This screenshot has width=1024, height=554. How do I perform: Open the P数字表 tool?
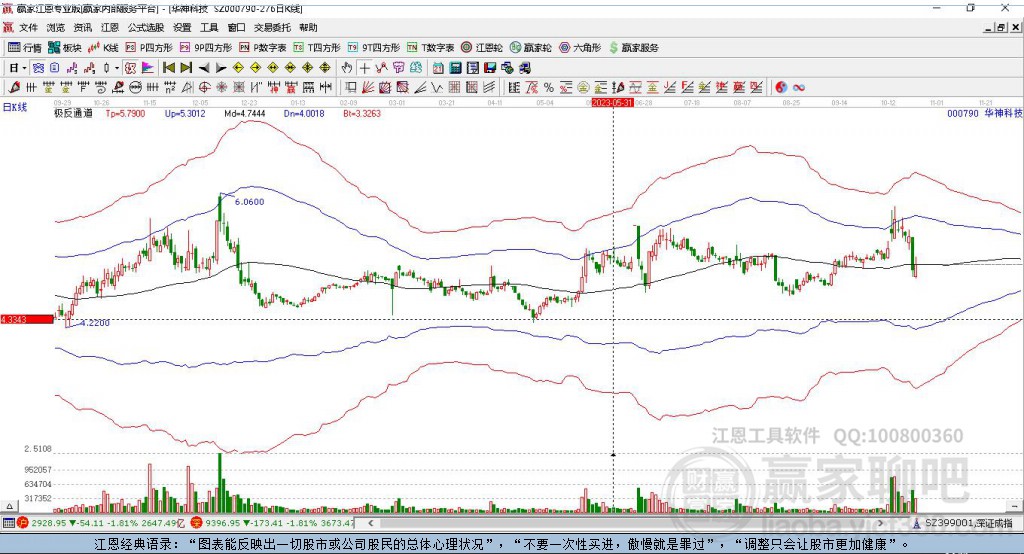[263, 48]
